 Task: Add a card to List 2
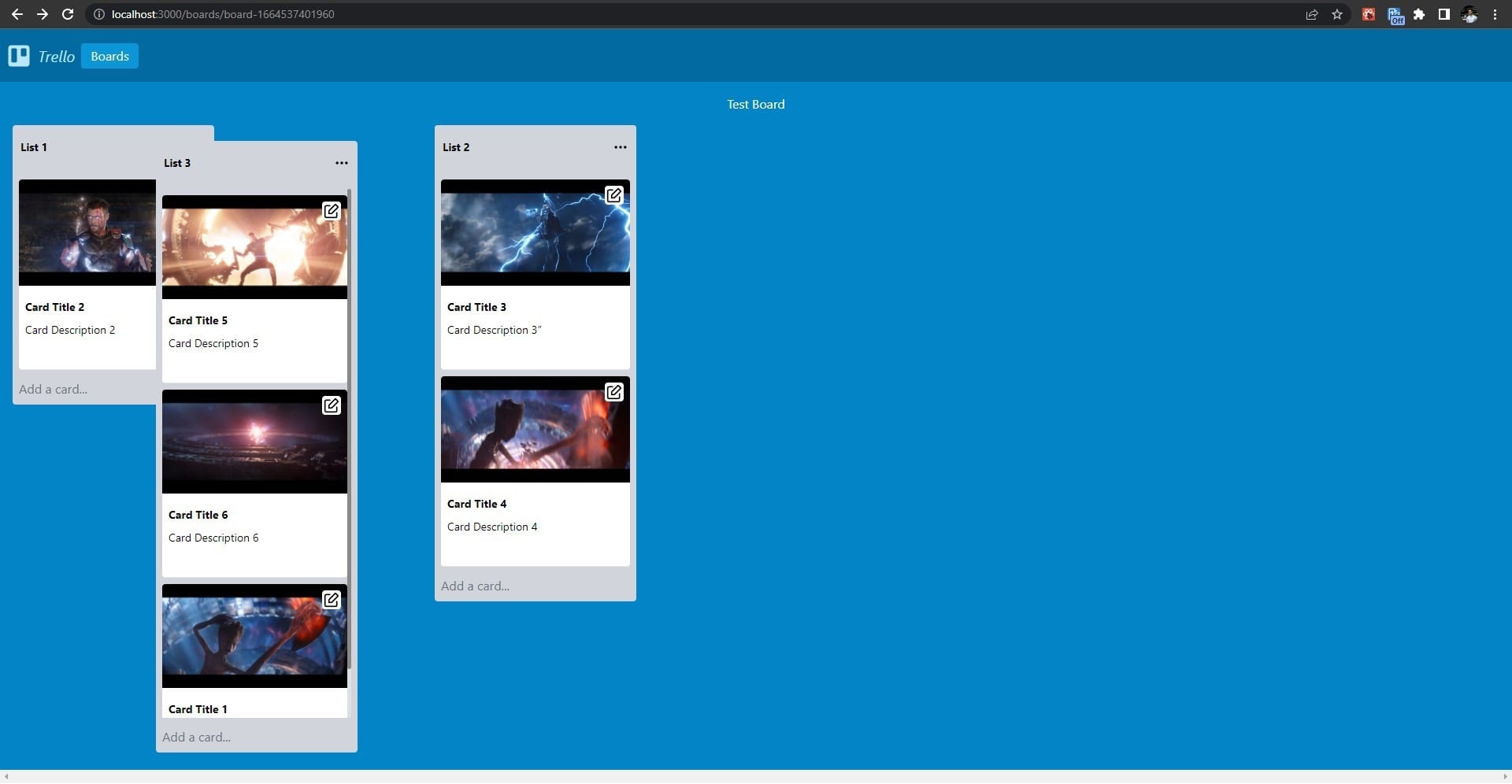pos(475,586)
